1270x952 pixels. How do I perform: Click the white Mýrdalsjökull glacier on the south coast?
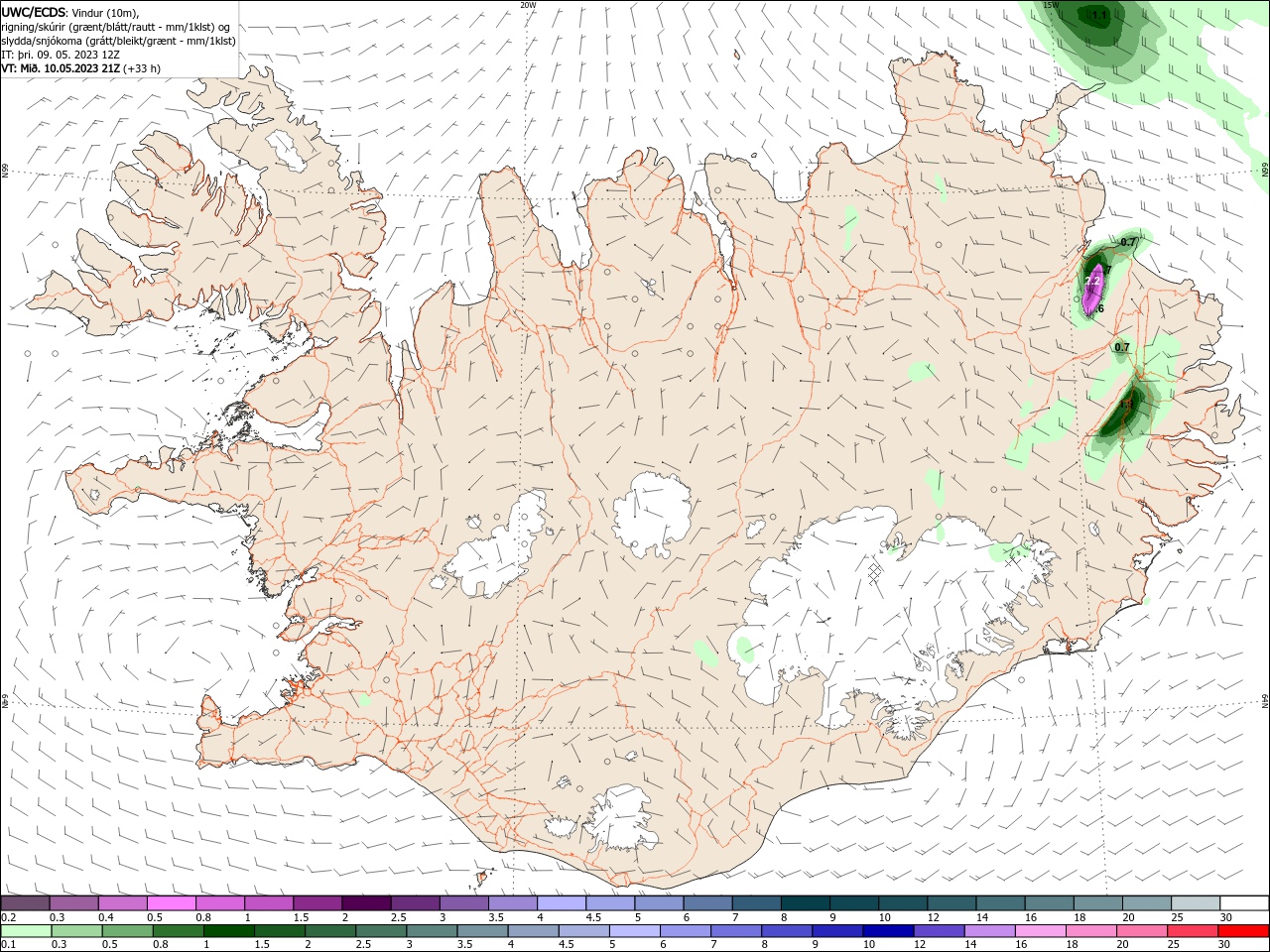pyautogui.click(x=622, y=818)
